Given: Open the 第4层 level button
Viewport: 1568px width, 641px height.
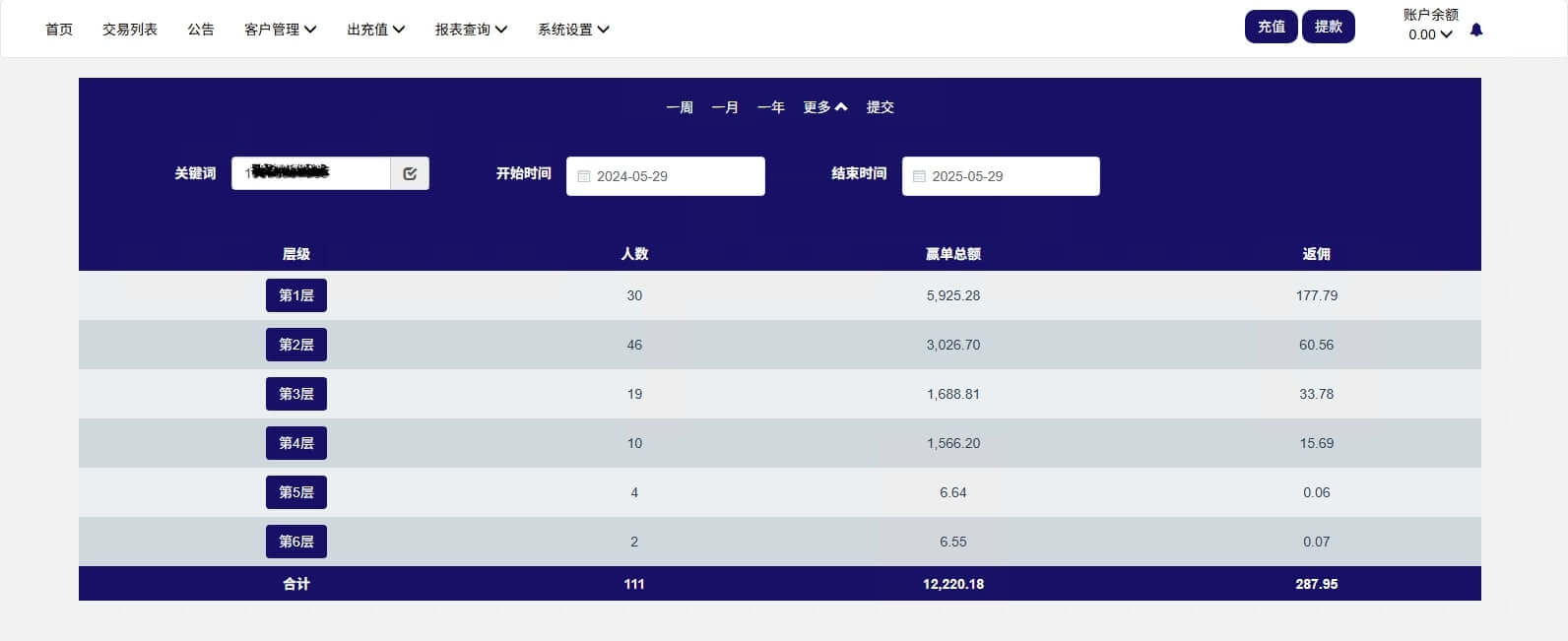Looking at the screenshot, I should point(296,443).
